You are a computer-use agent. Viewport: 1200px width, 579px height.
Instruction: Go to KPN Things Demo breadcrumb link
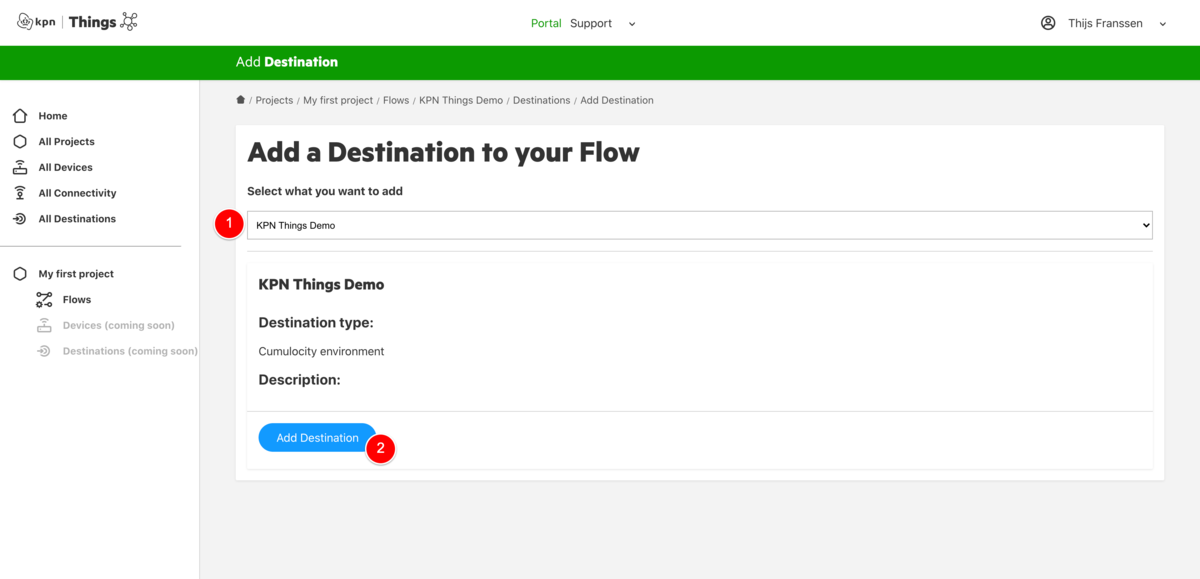click(461, 100)
